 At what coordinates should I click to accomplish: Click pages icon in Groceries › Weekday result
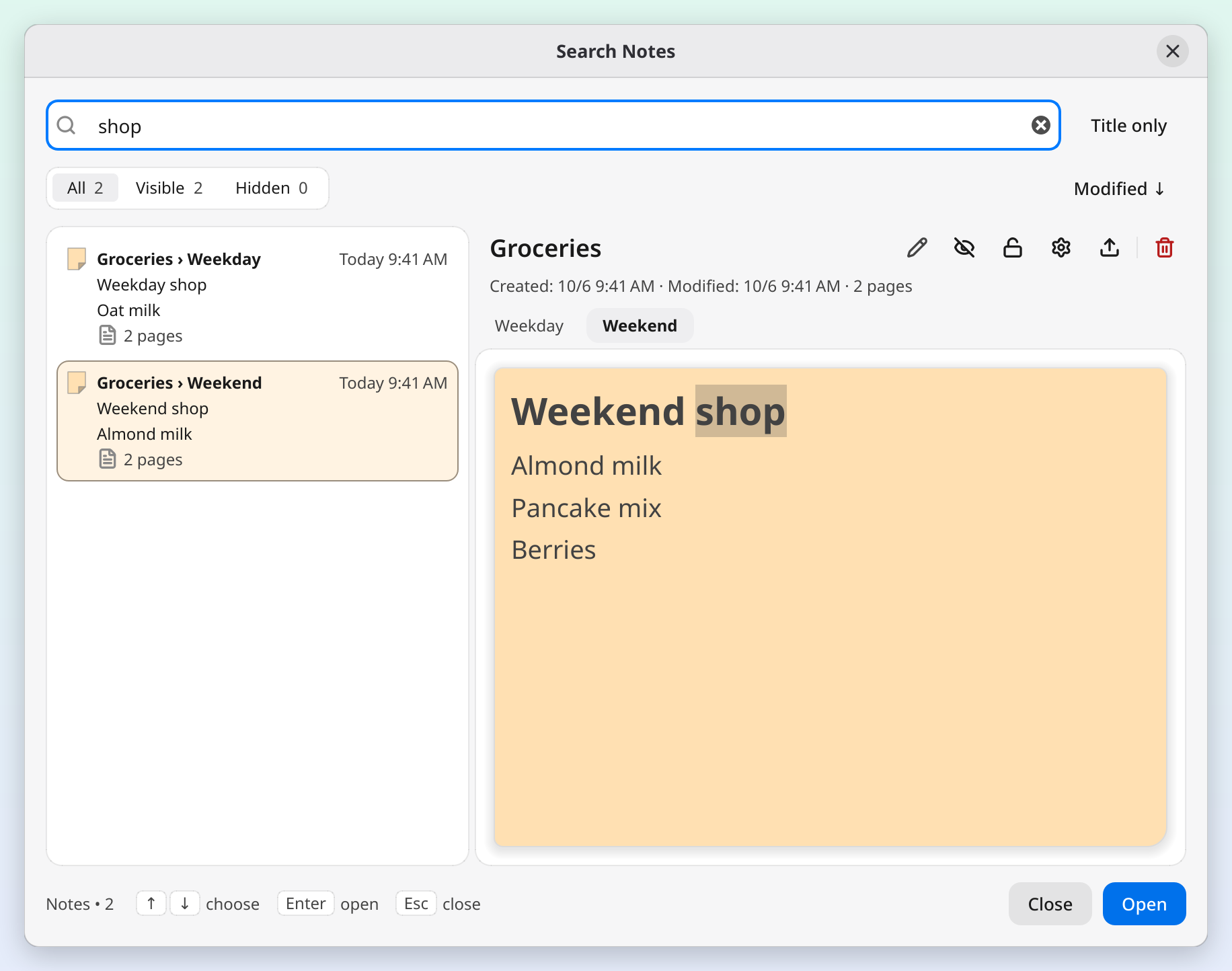click(108, 335)
